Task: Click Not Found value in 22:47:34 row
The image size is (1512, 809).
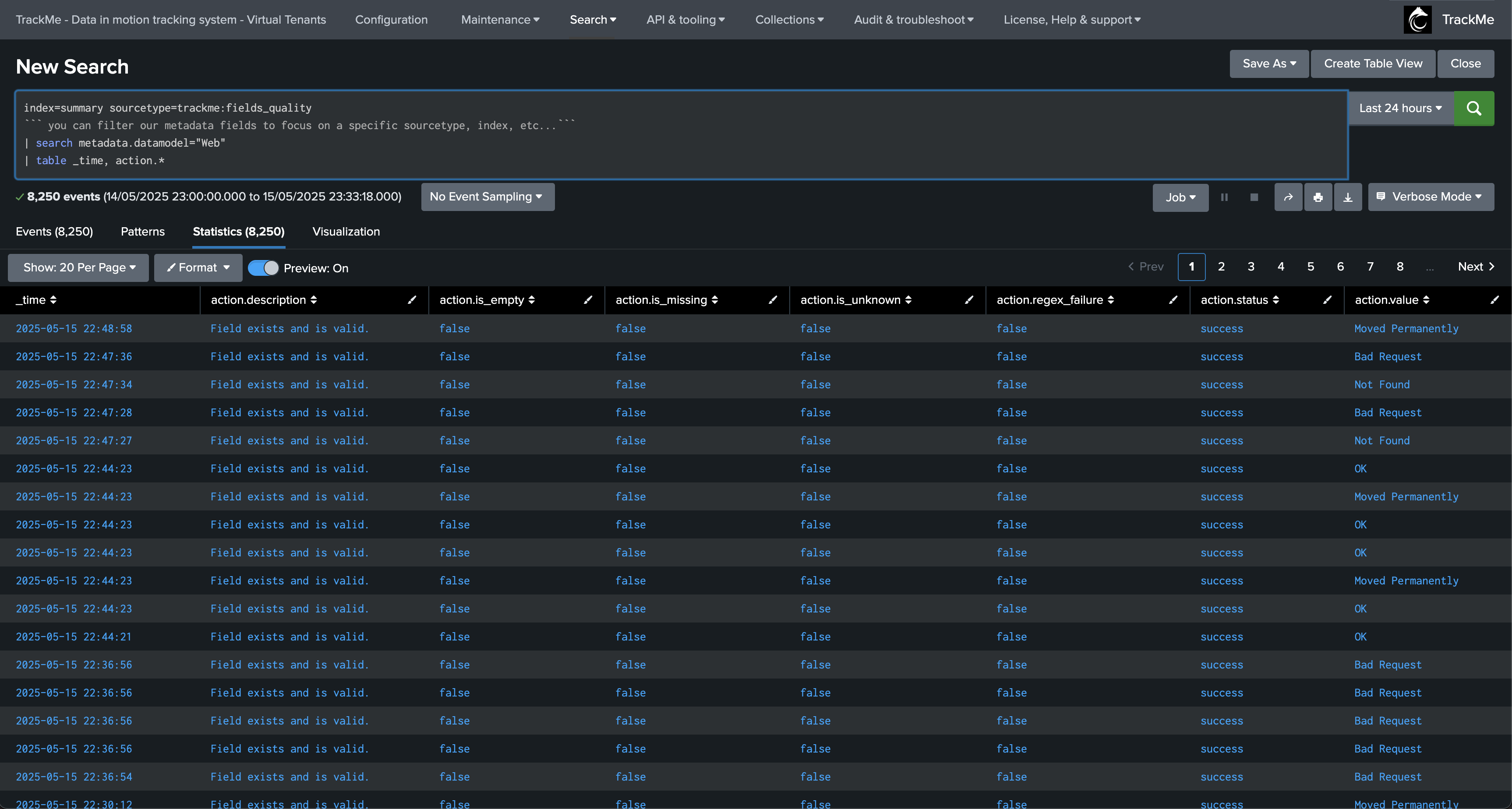Action: (1382, 385)
